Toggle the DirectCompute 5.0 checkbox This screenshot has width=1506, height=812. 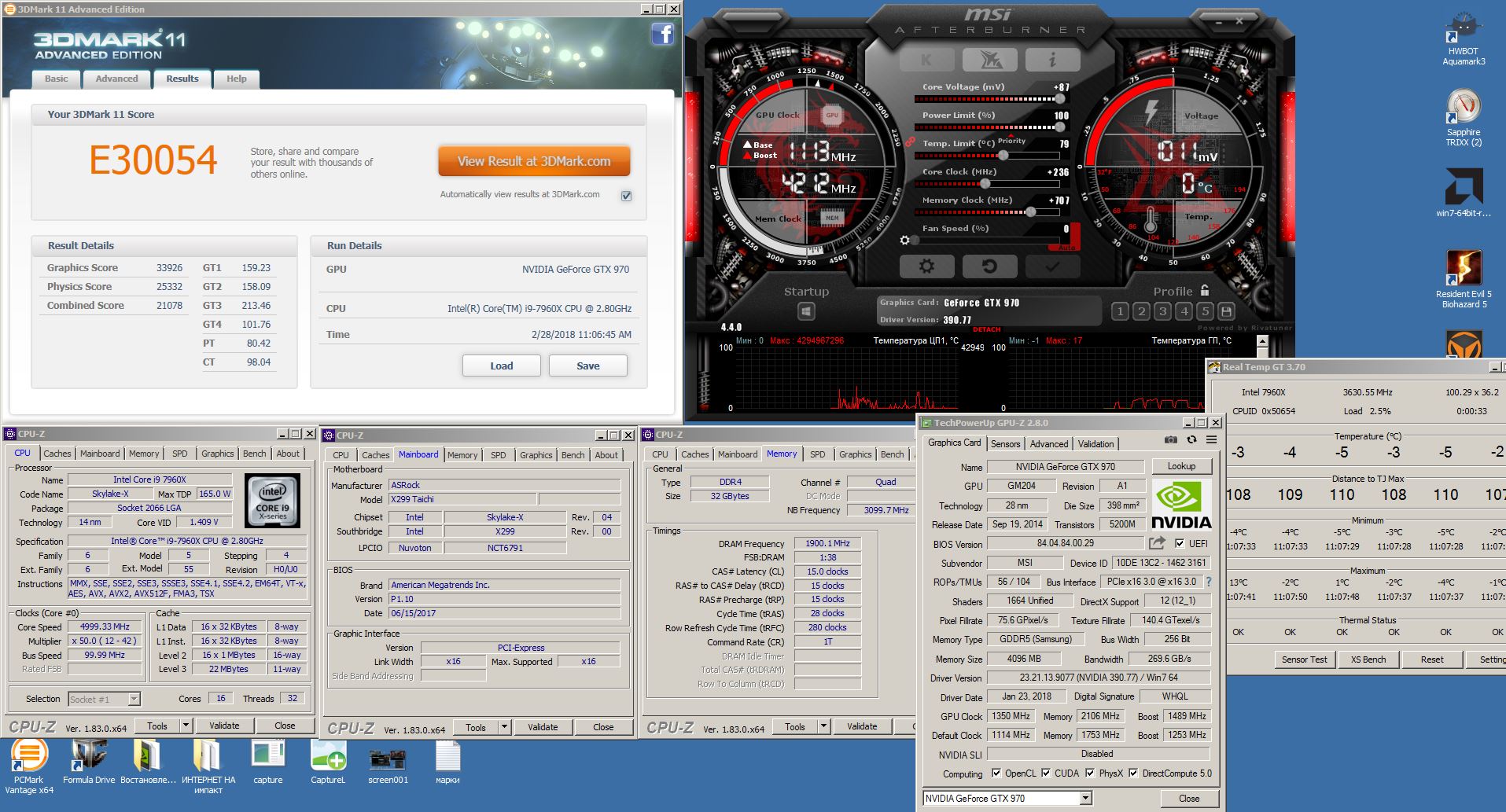(1133, 773)
